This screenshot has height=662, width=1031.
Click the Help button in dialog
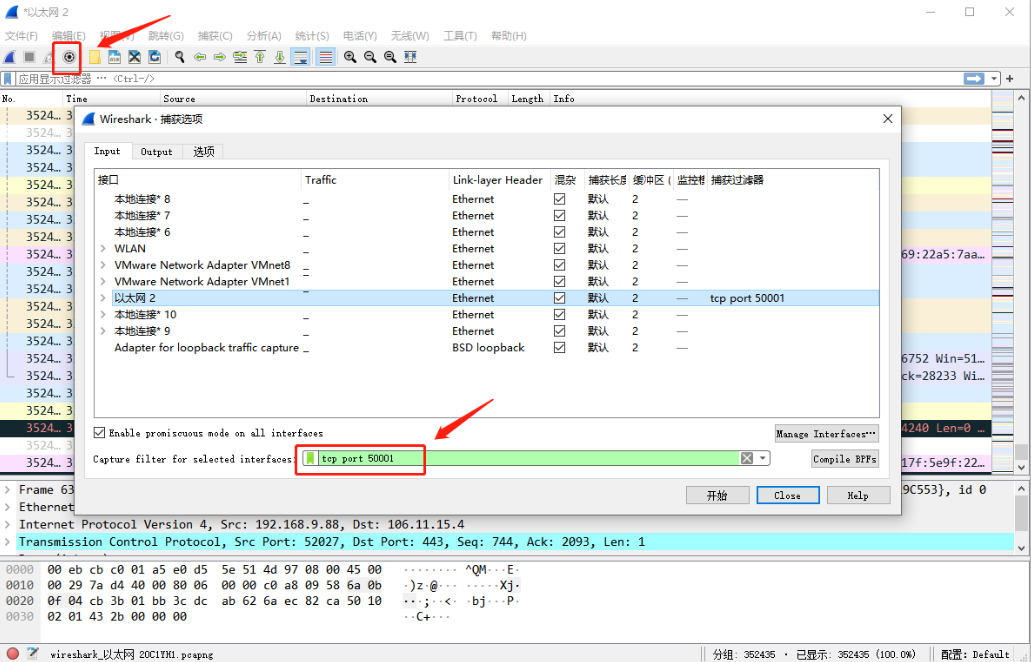pos(858,495)
